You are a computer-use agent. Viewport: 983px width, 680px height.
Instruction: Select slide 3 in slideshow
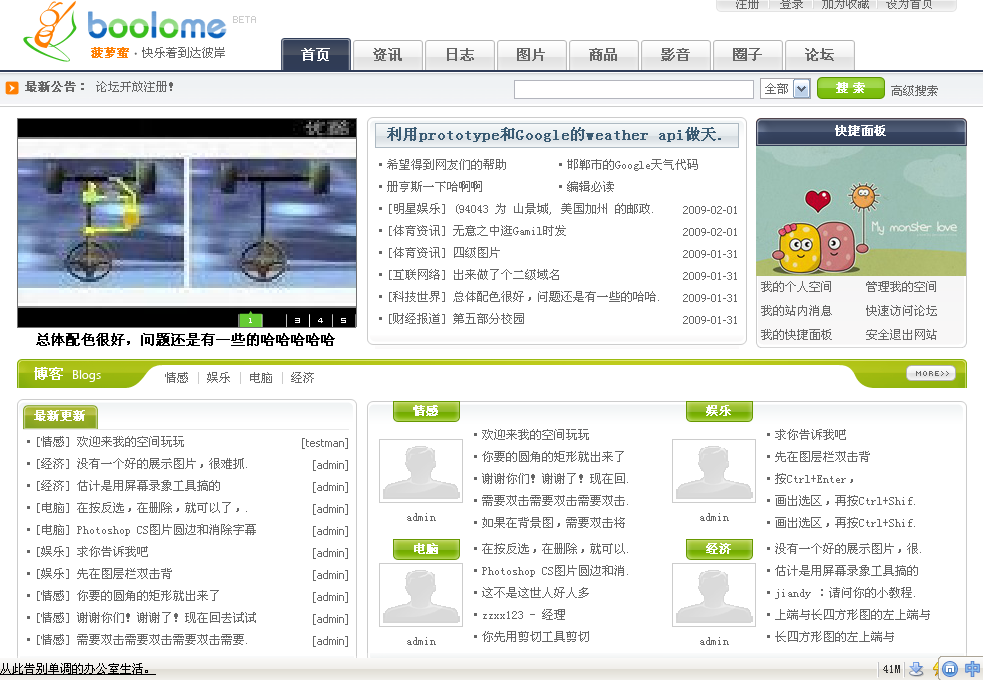[x=297, y=320]
